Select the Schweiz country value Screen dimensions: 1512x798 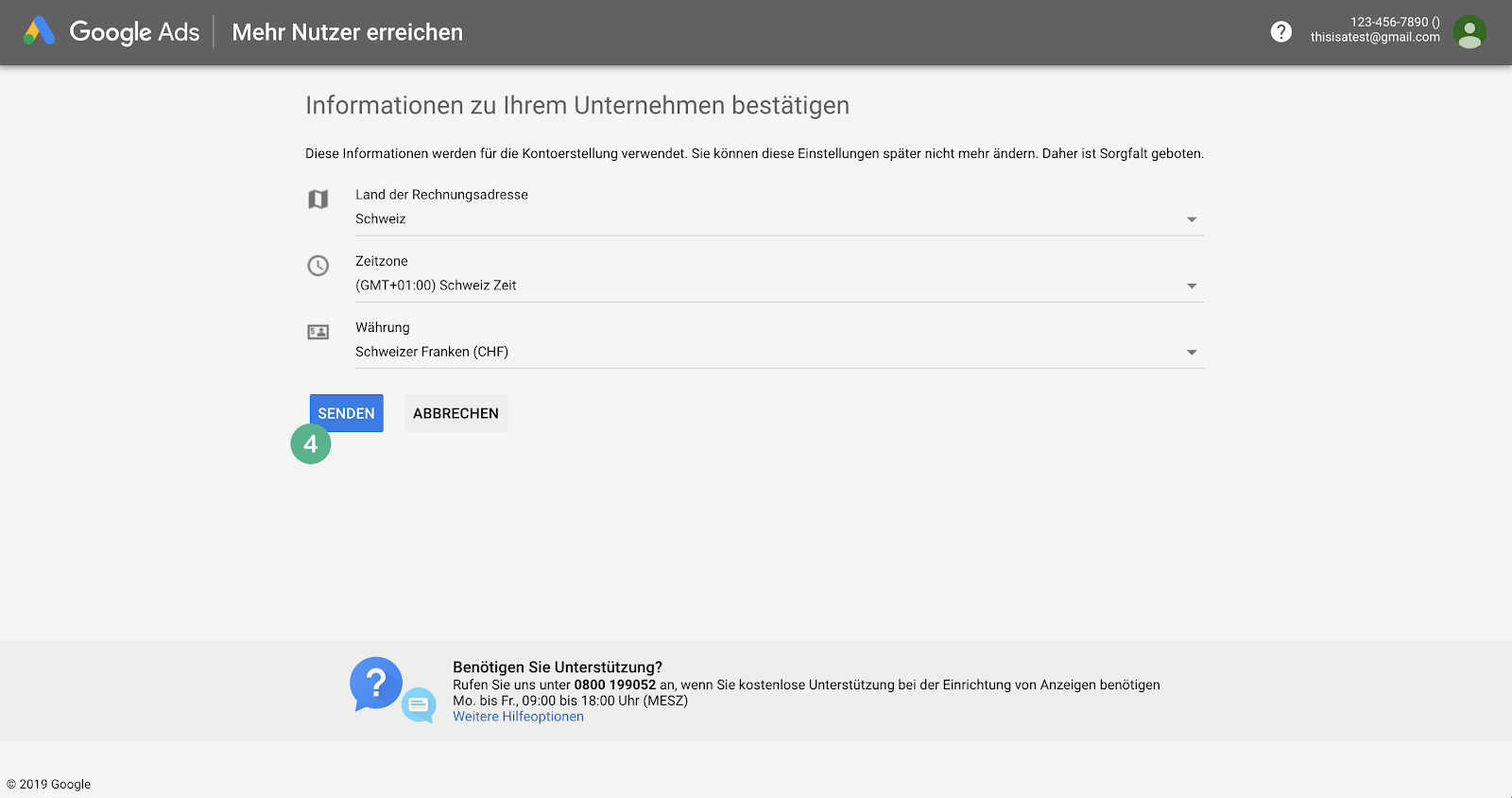point(381,218)
